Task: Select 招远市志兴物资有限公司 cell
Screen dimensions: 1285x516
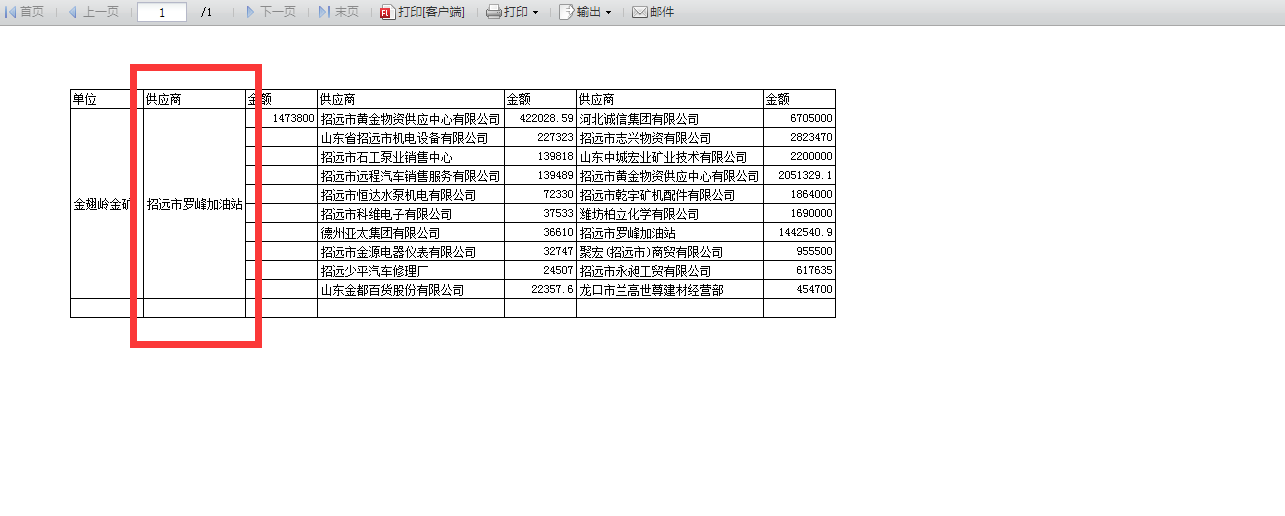Action: pyautogui.click(x=670, y=137)
